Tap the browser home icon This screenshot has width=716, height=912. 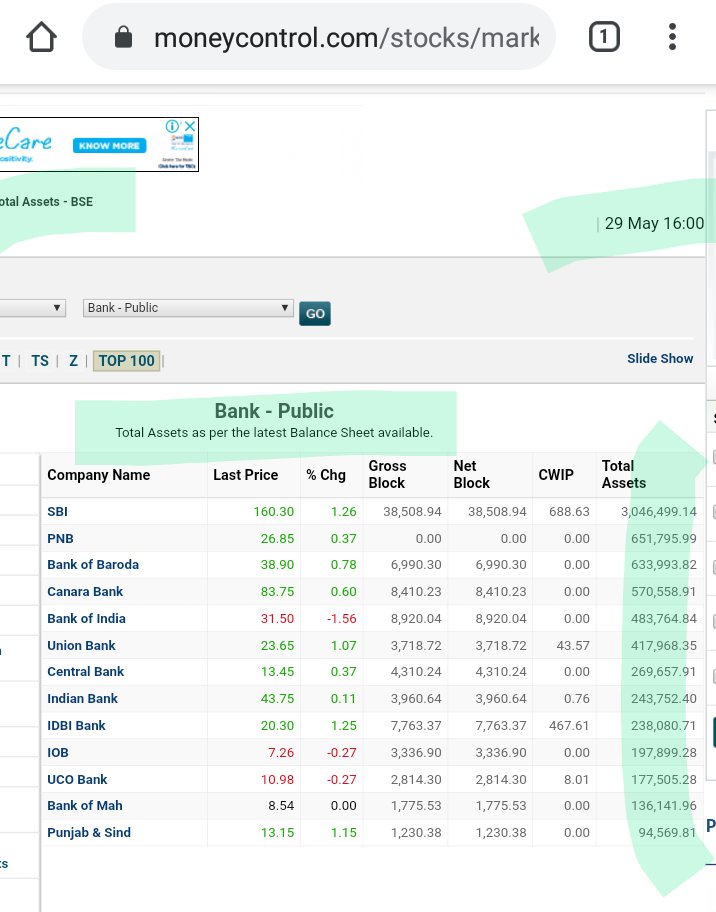tap(41, 37)
